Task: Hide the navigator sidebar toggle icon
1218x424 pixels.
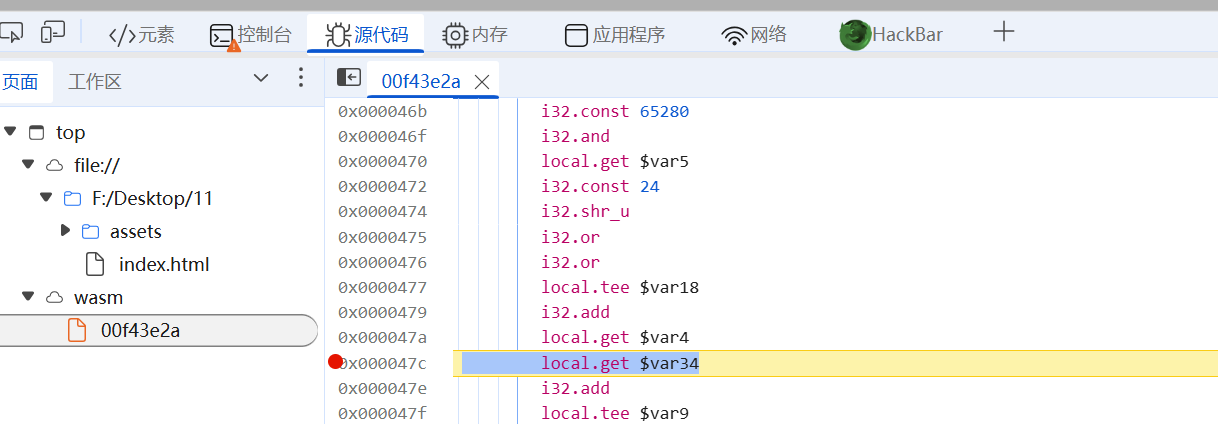Action: (x=348, y=77)
